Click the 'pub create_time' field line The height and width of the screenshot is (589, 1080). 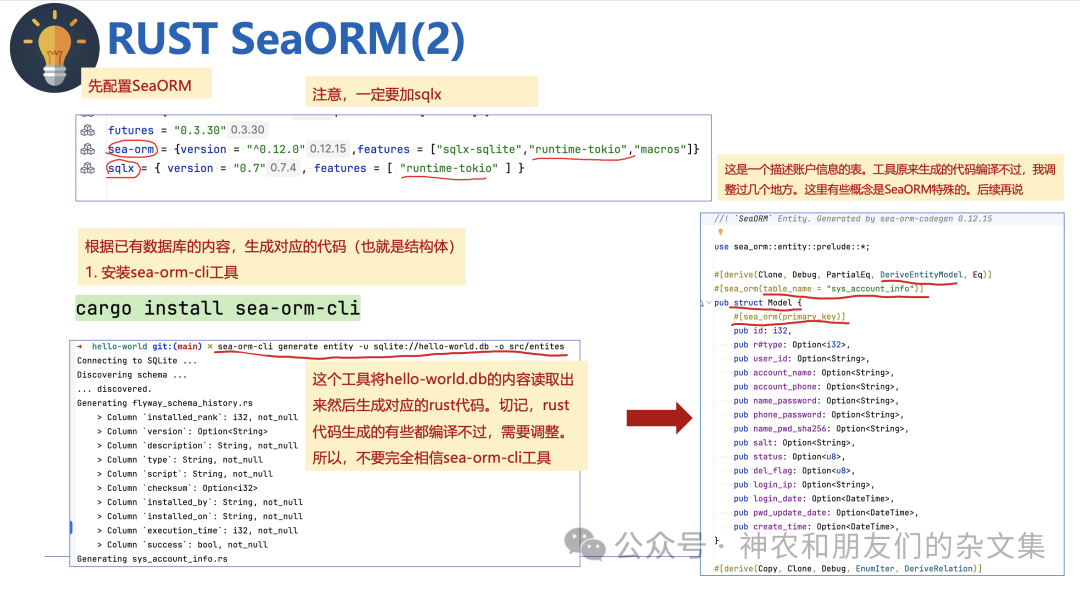(x=816, y=526)
